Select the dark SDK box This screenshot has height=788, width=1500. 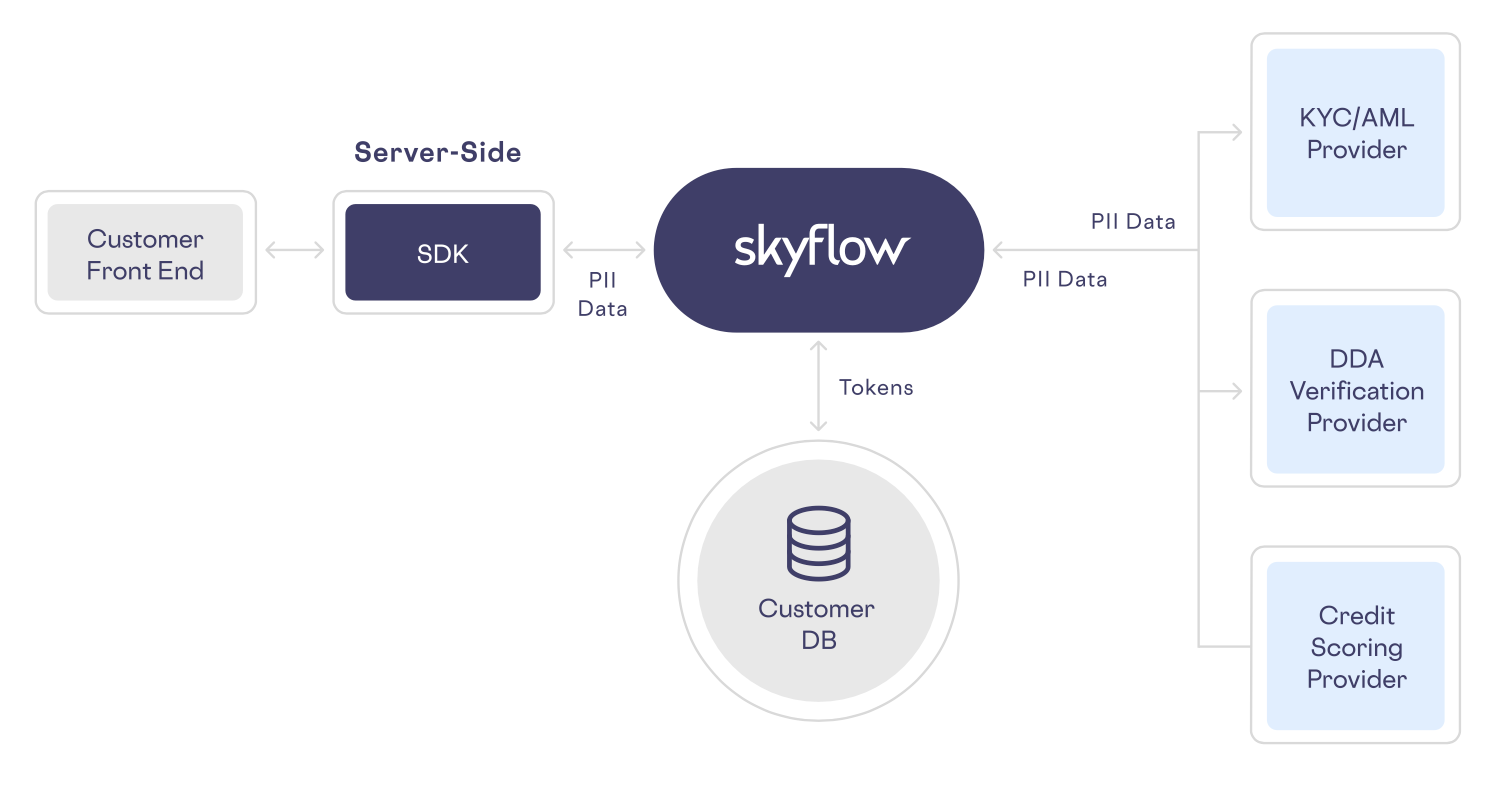443,253
